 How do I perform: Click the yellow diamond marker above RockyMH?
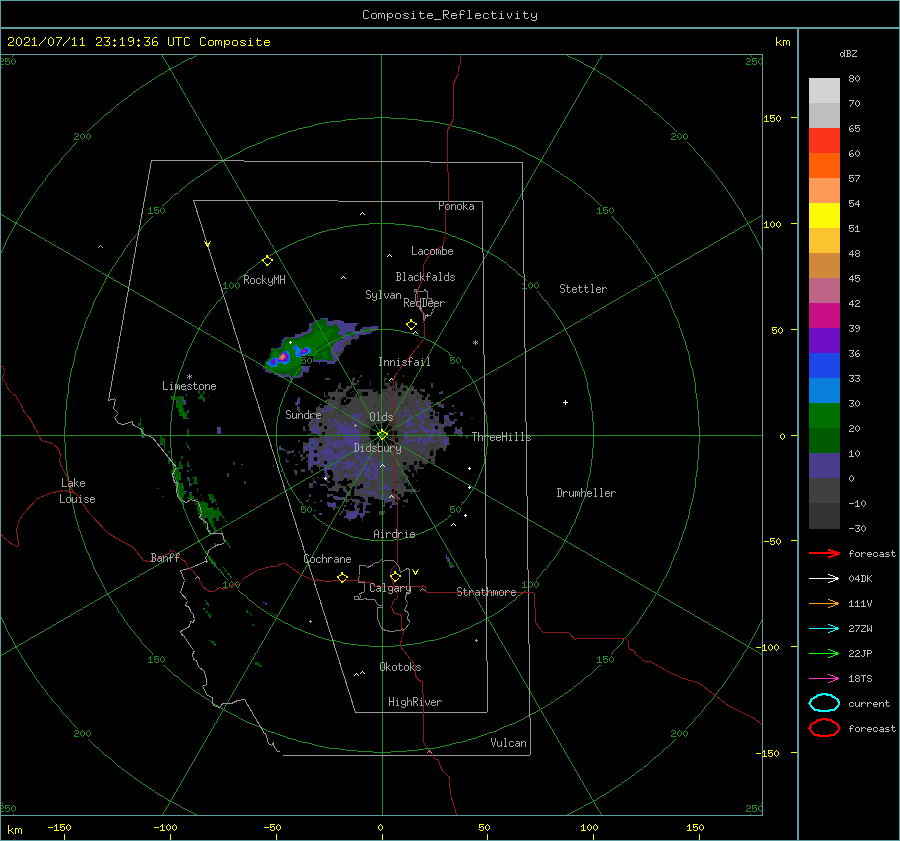click(267, 261)
